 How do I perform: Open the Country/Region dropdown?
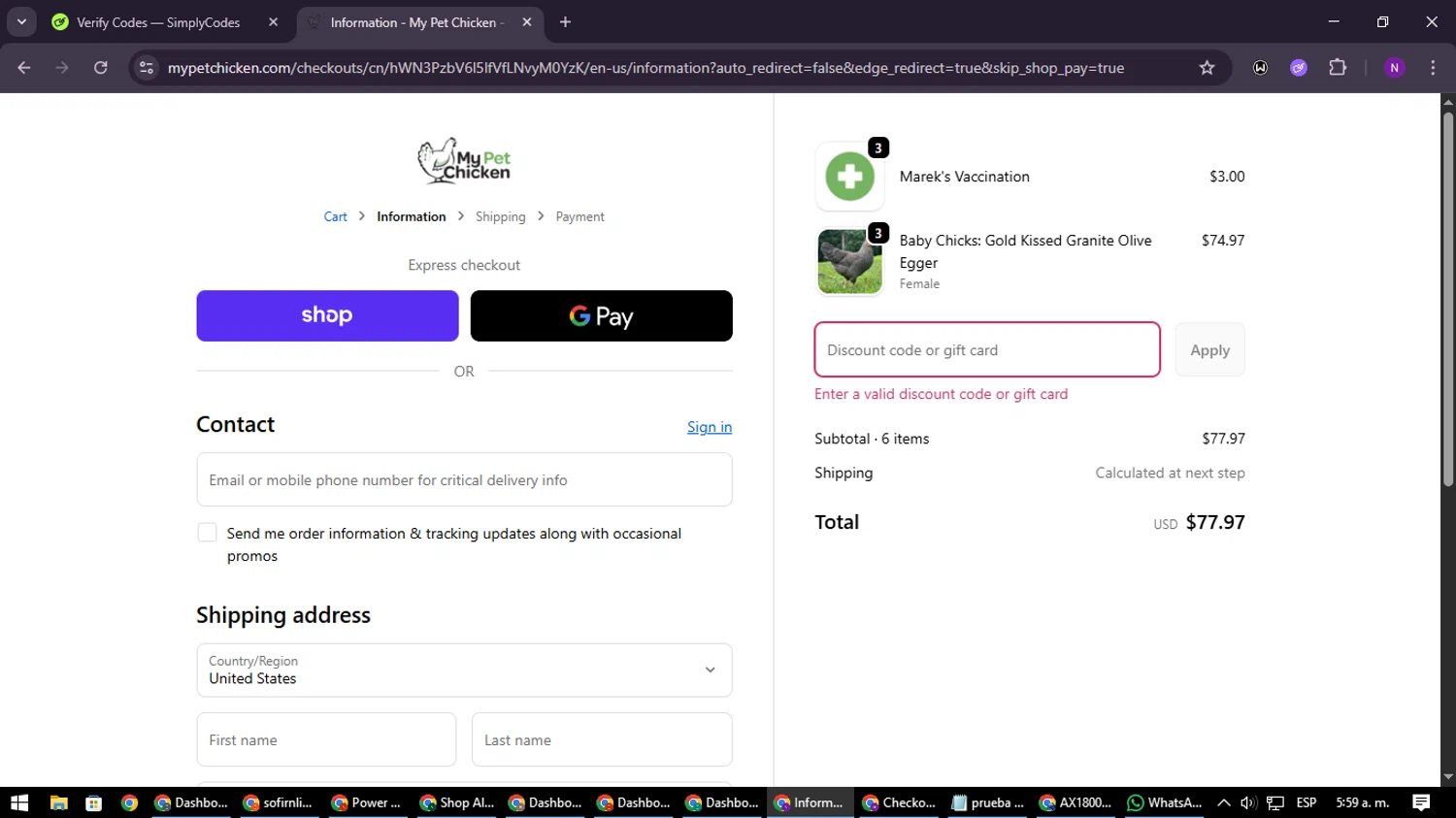pyautogui.click(x=464, y=670)
